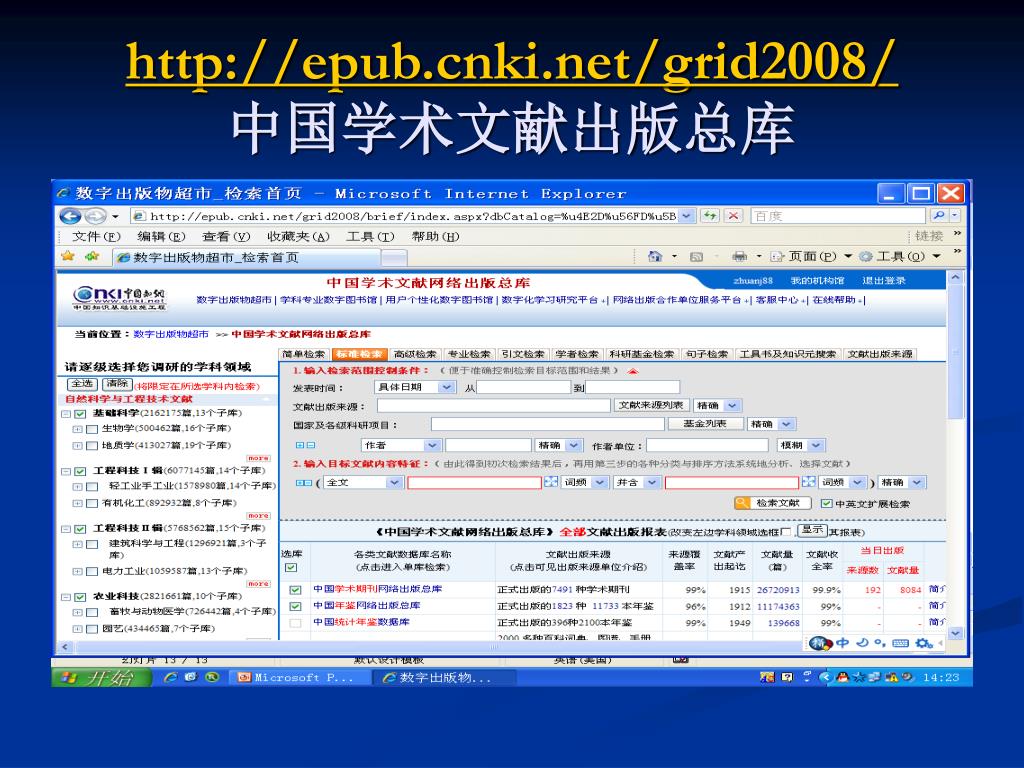The height and width of the screenshot is (768, 1024).
Task: Uncheck the 中国学术期刊网络出版总库 checkbox
Action: pos(295,590)
